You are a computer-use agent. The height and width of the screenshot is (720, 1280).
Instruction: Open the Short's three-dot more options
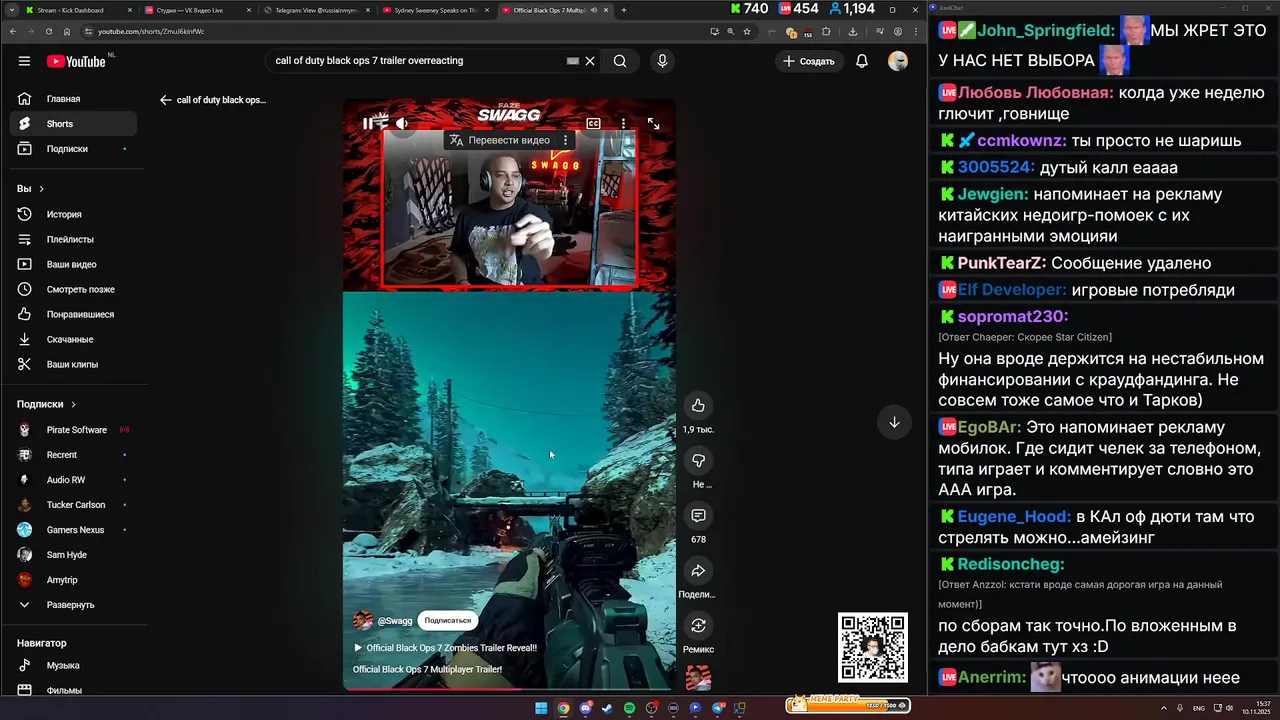click(x=623, y=124)
